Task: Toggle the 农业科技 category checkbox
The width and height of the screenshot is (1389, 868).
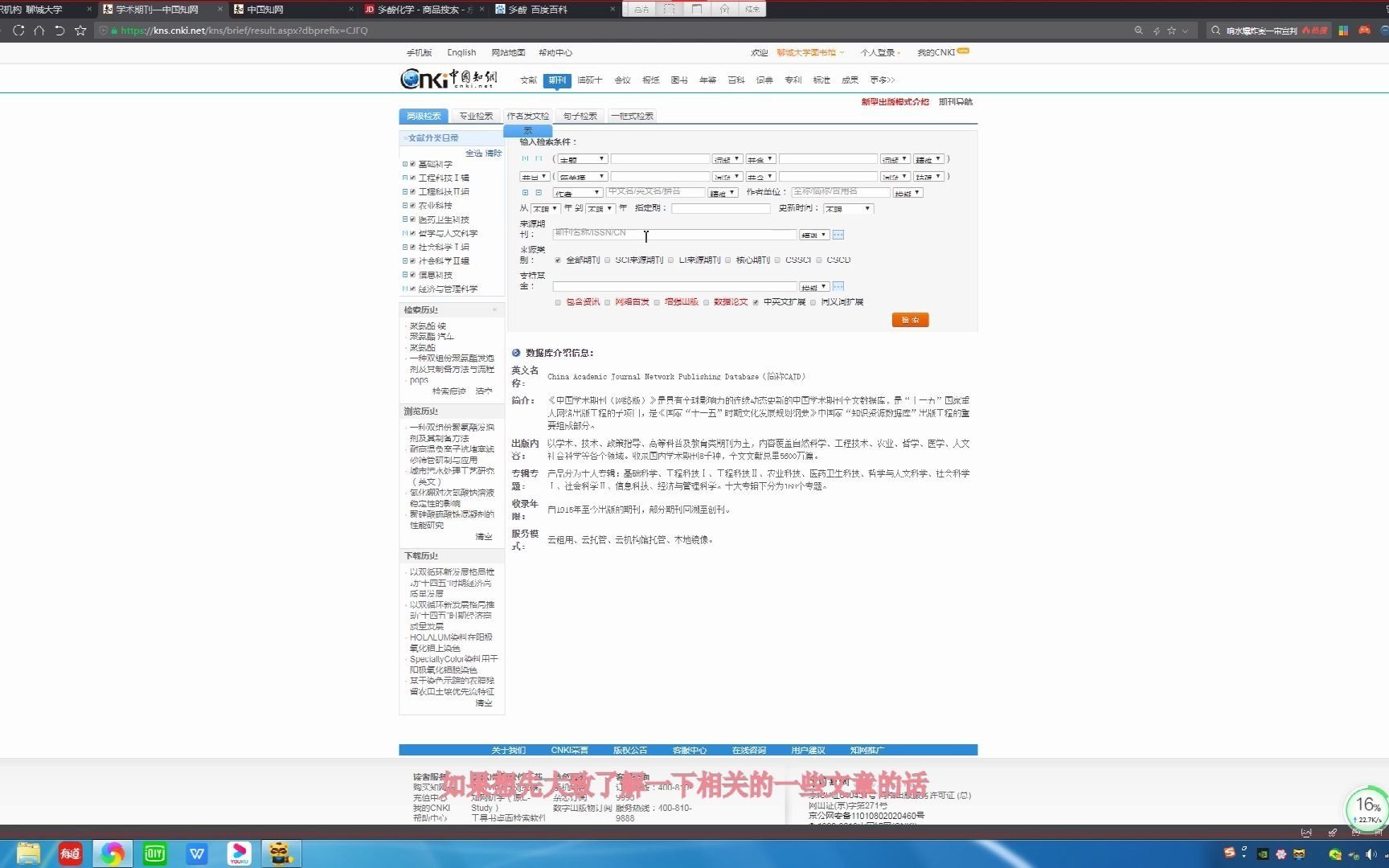Action: coord(413,206)
